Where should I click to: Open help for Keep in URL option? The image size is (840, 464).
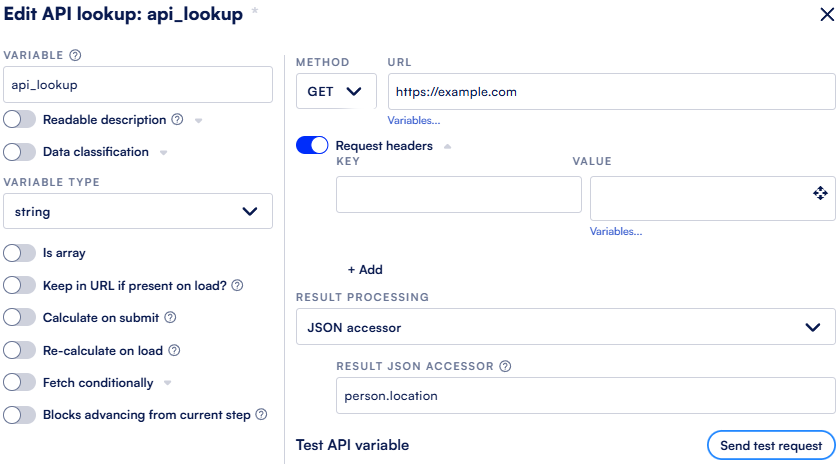(x=237, y=286)
